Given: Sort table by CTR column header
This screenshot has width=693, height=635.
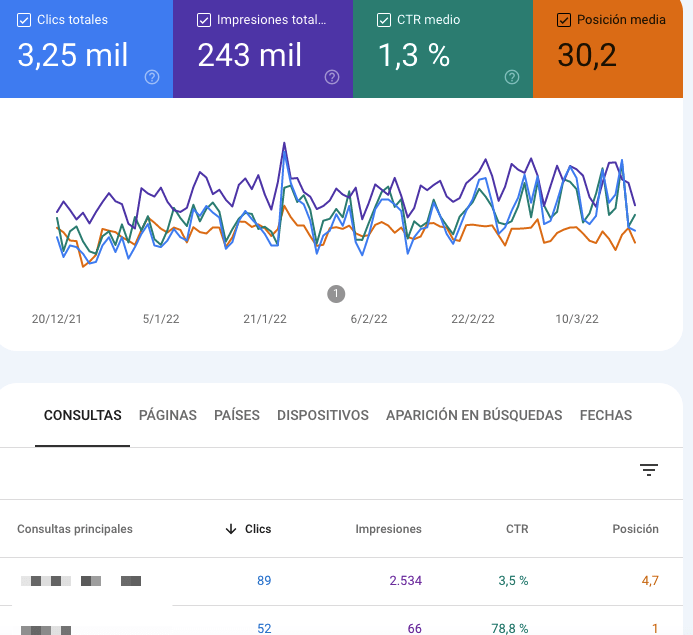Looking at the screenshot, I should pos(516,529).
